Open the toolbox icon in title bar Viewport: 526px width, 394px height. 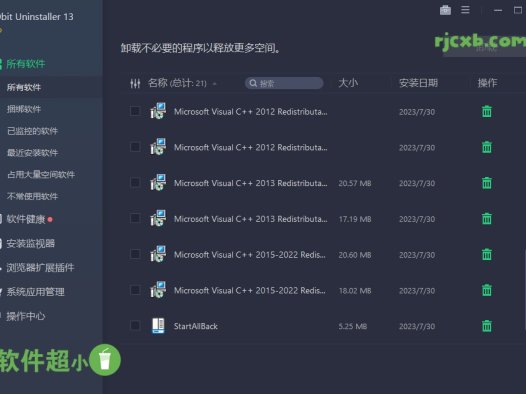[445, 10]
